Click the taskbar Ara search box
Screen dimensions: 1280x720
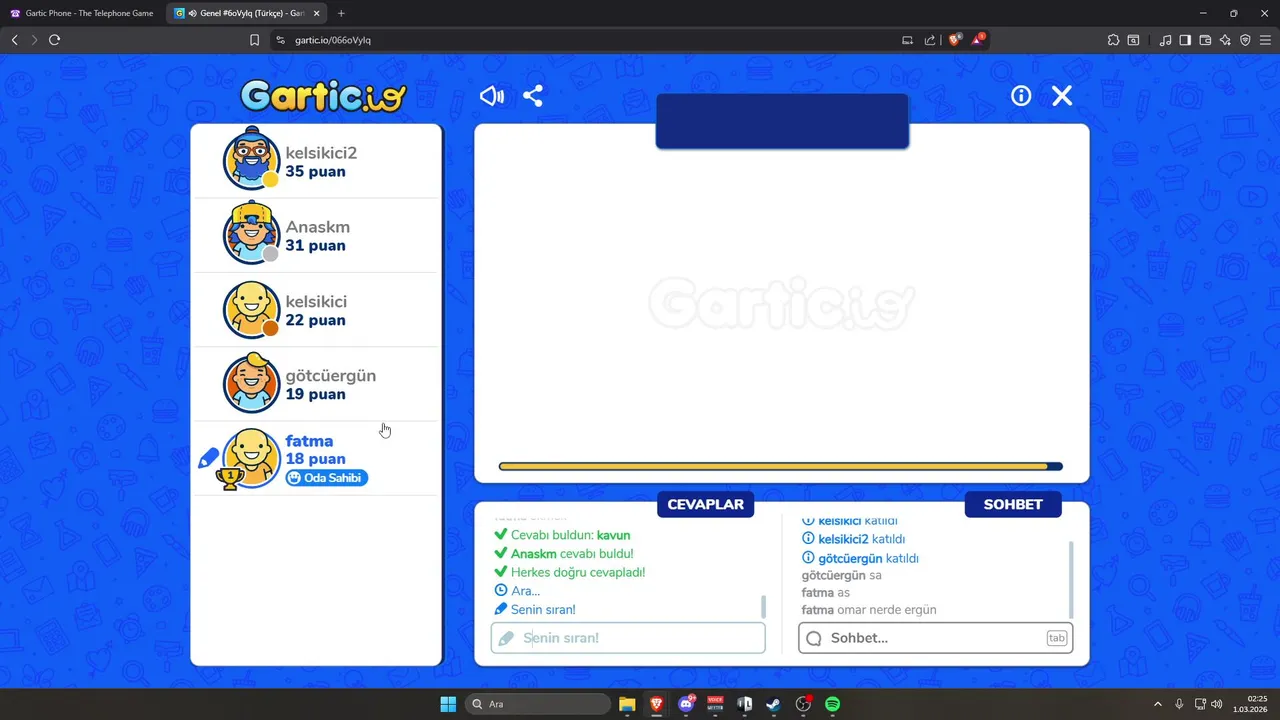(x=540, y=704)
